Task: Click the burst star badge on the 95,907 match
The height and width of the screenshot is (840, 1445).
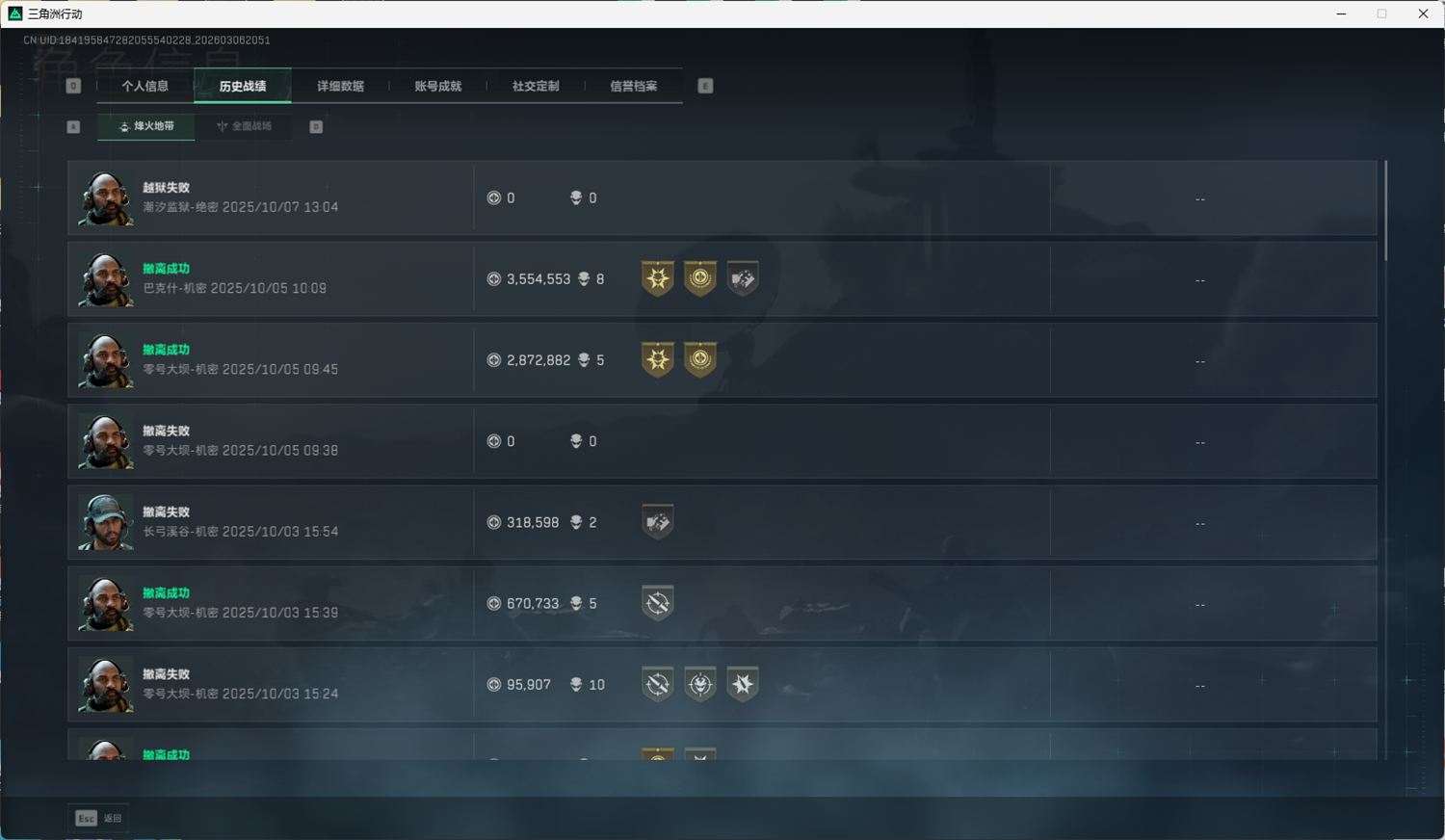Action: tap(743, 684)
